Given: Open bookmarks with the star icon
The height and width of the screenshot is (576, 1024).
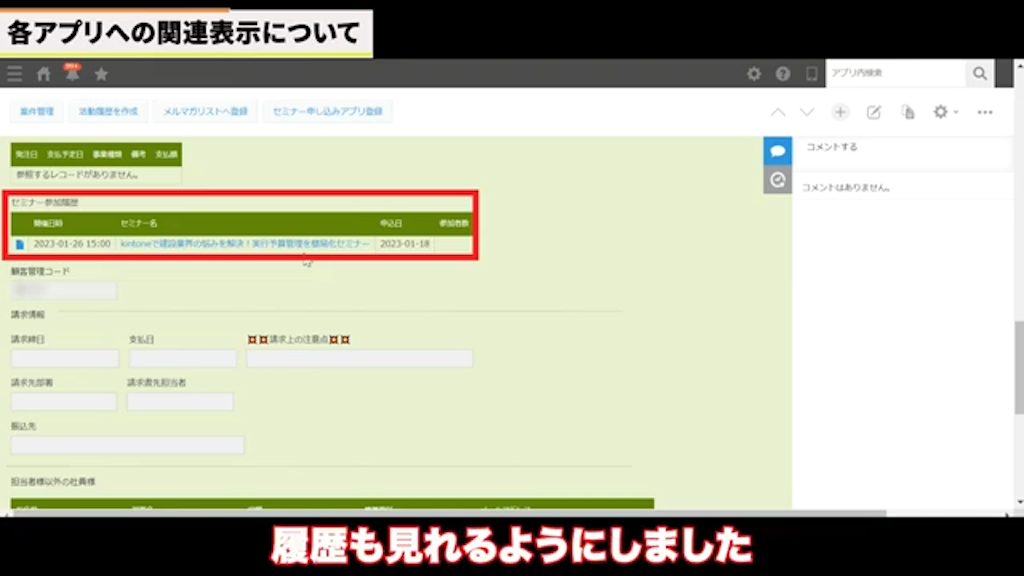Looking at the screenshot, I should click(x=101, y=74).
